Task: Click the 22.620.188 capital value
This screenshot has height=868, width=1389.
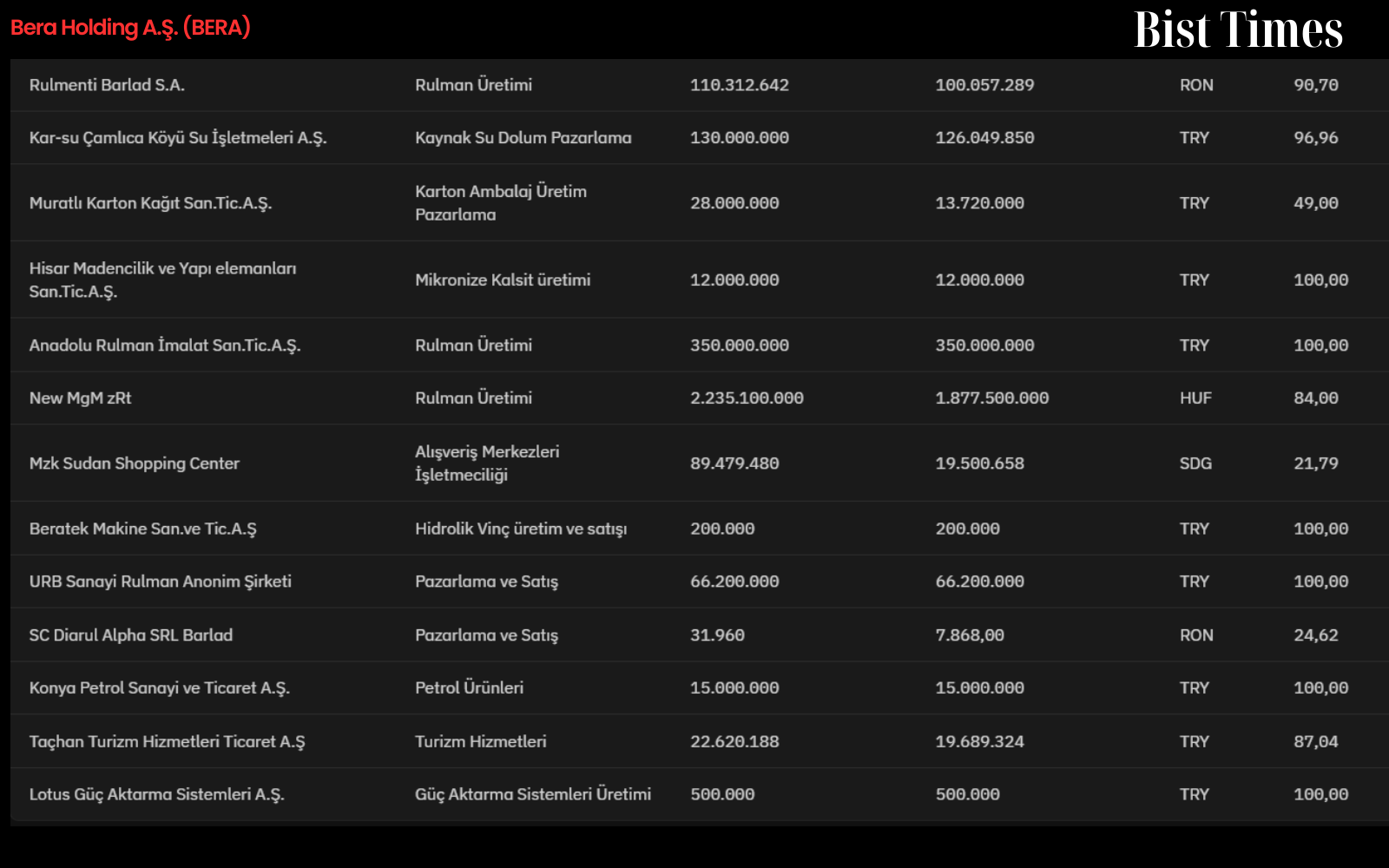Action: click(x=734, y=742)
